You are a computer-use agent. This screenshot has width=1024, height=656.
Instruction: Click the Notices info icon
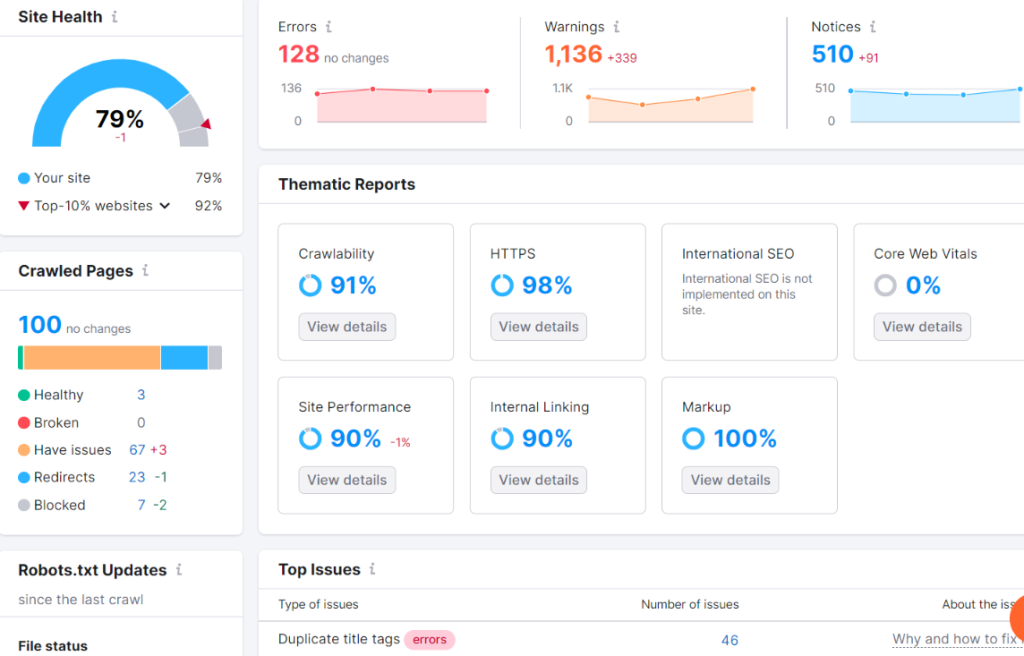point(874,27)
